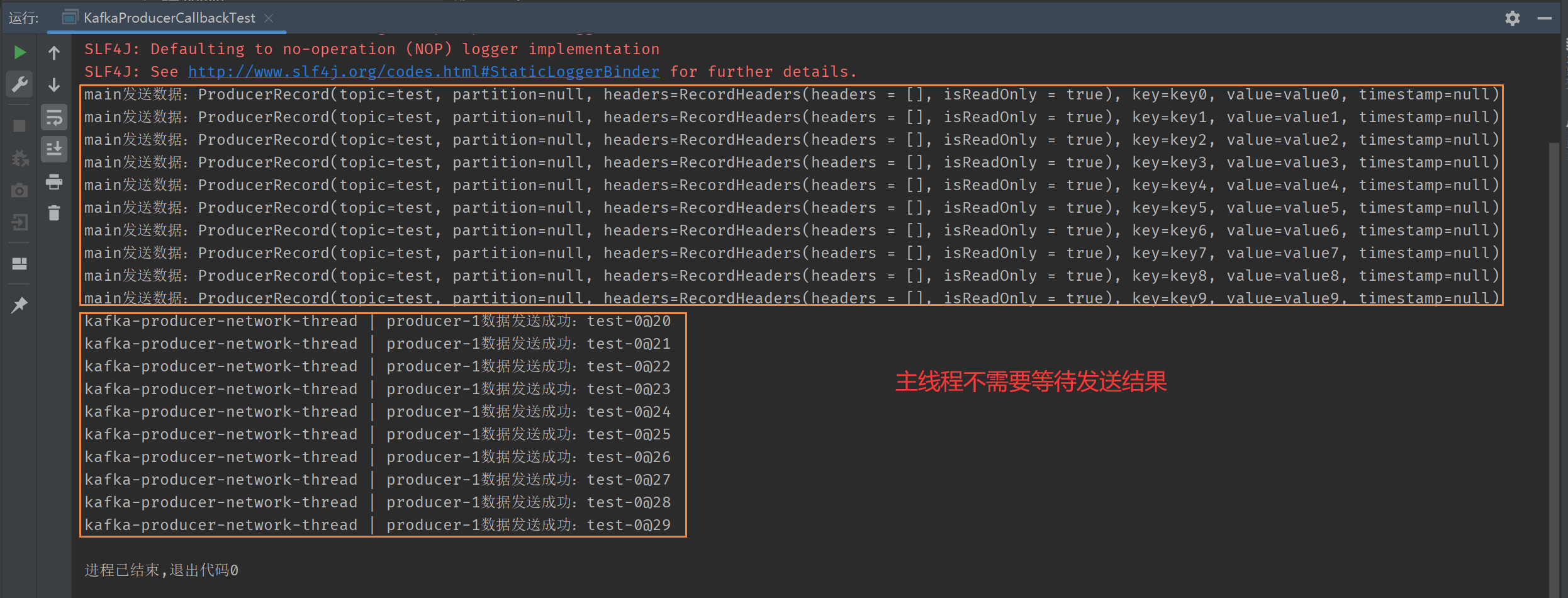1568x598 pixels.
Task: Click the '进程已结束,退出代码0' exit message
Action: (162, 570)
